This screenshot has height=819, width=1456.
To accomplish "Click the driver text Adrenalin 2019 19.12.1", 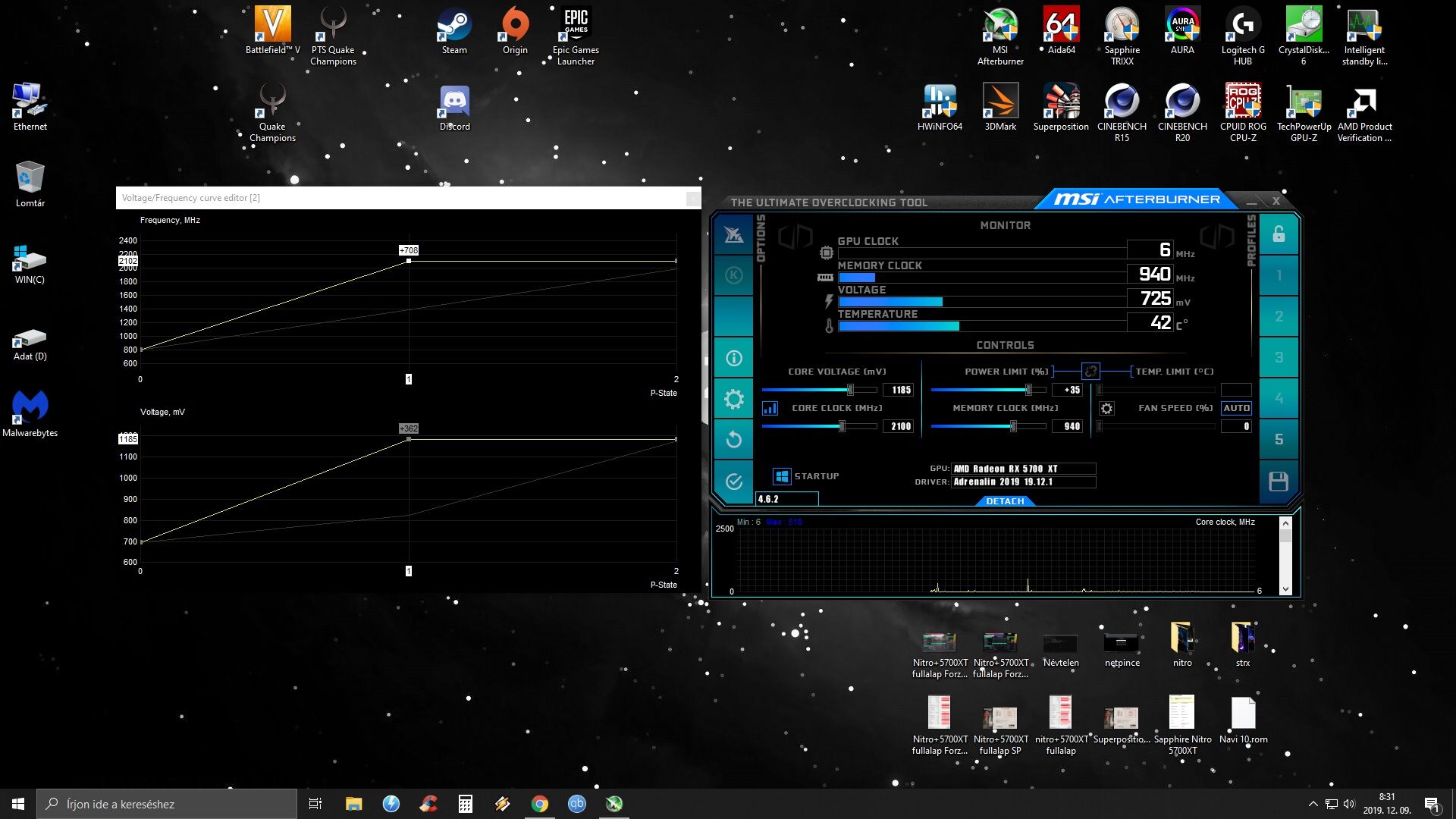I will [x=1023, y=482].
